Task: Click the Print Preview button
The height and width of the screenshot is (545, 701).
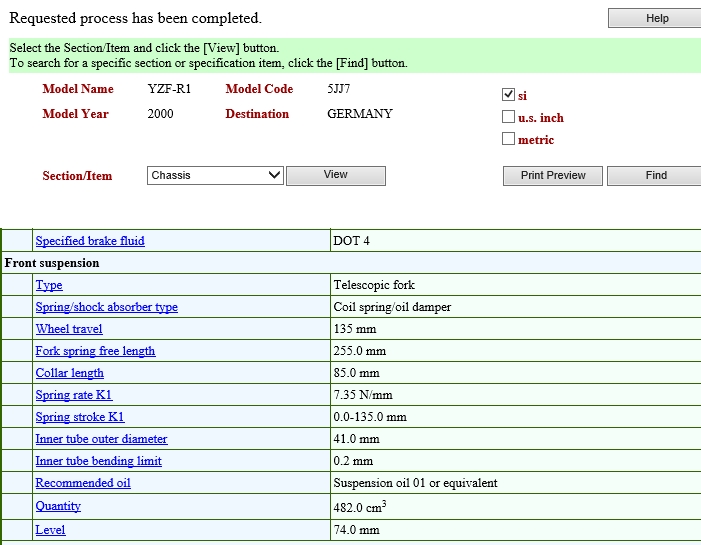Action: pos(552,175)
